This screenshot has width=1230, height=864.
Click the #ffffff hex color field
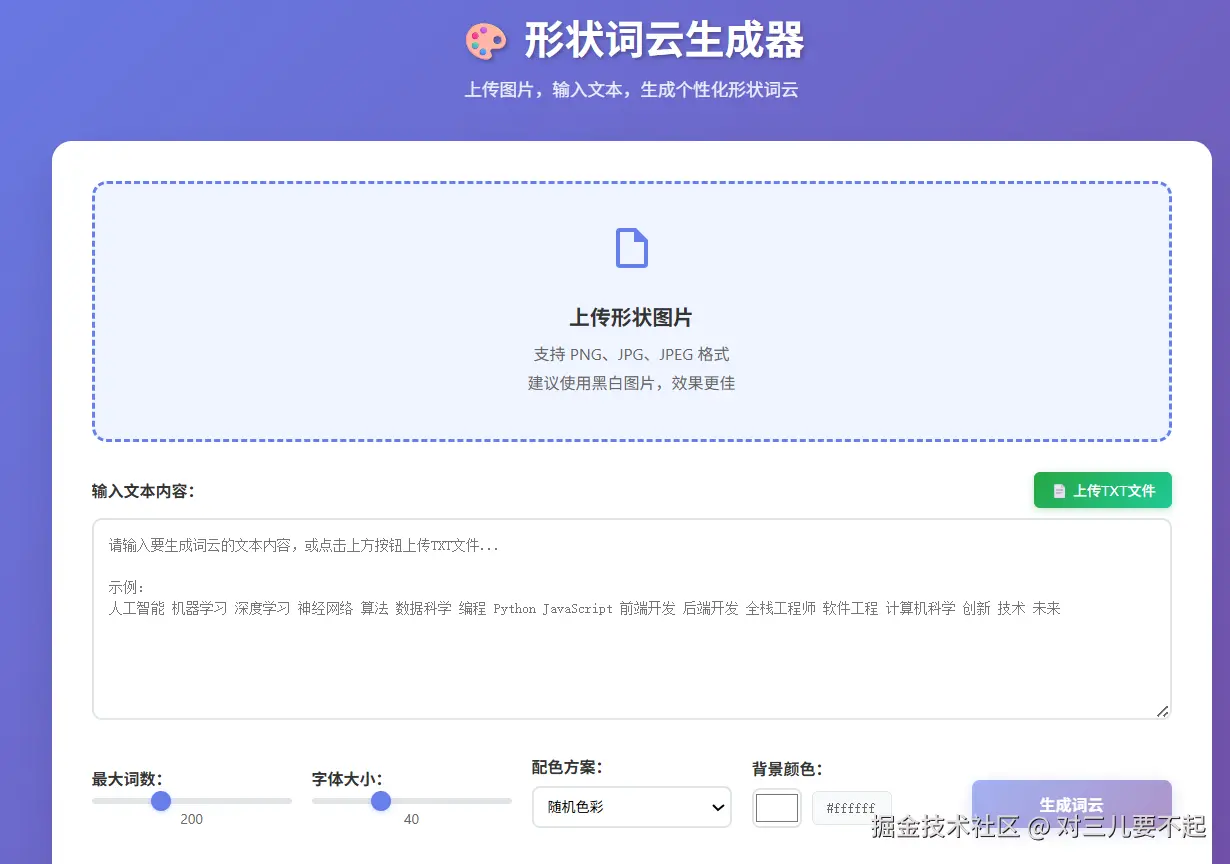pyautogui.click(x=851, y=807)
